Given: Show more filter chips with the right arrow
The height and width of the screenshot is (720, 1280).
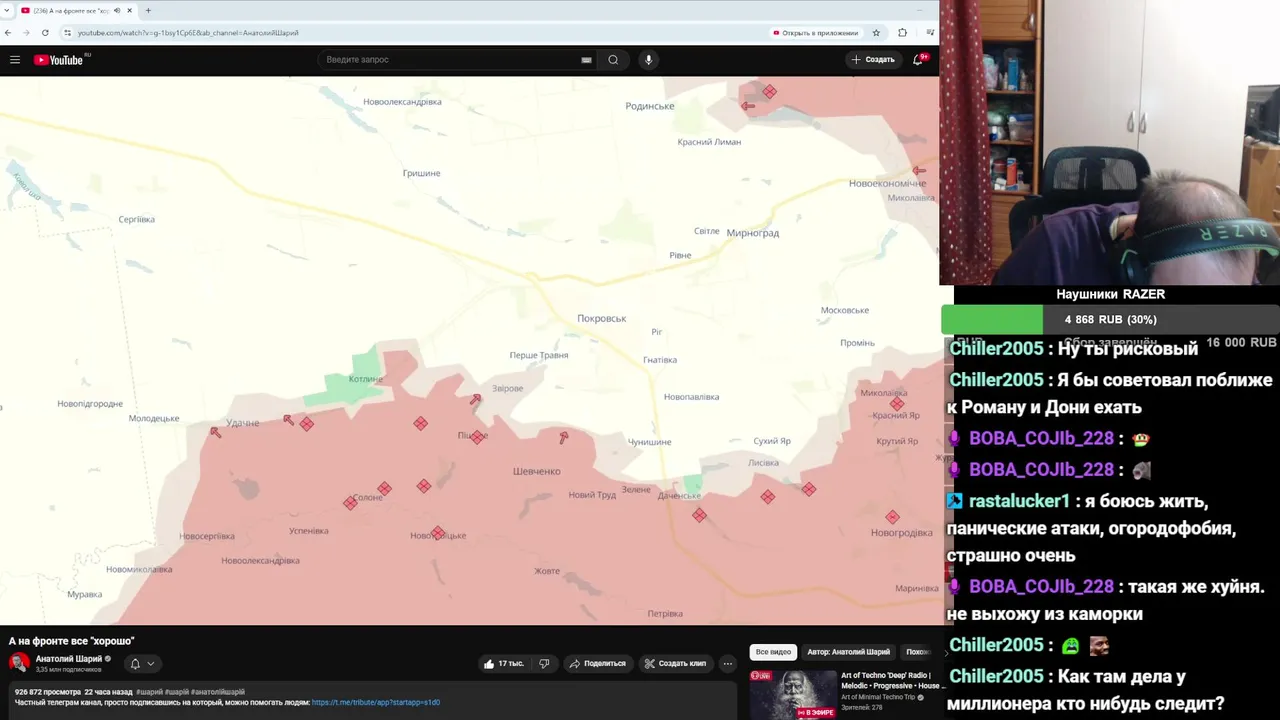Looking at the screenshot, I should 946,653.
